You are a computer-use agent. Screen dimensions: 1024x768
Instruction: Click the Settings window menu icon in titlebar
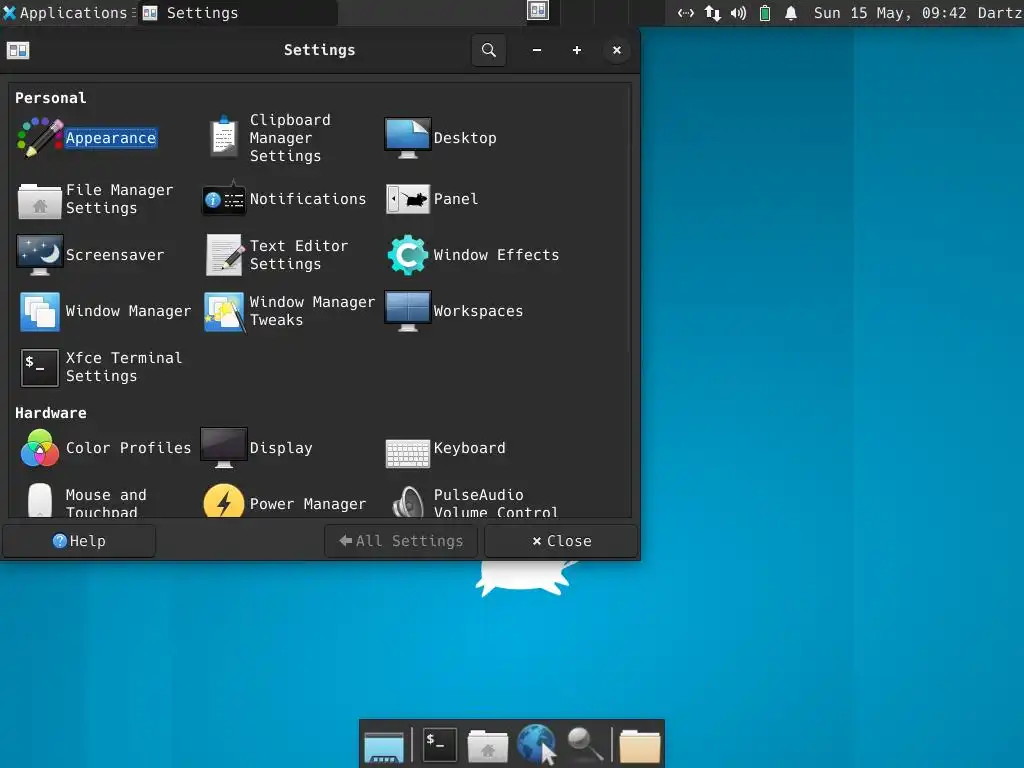(x=18, y=50)
